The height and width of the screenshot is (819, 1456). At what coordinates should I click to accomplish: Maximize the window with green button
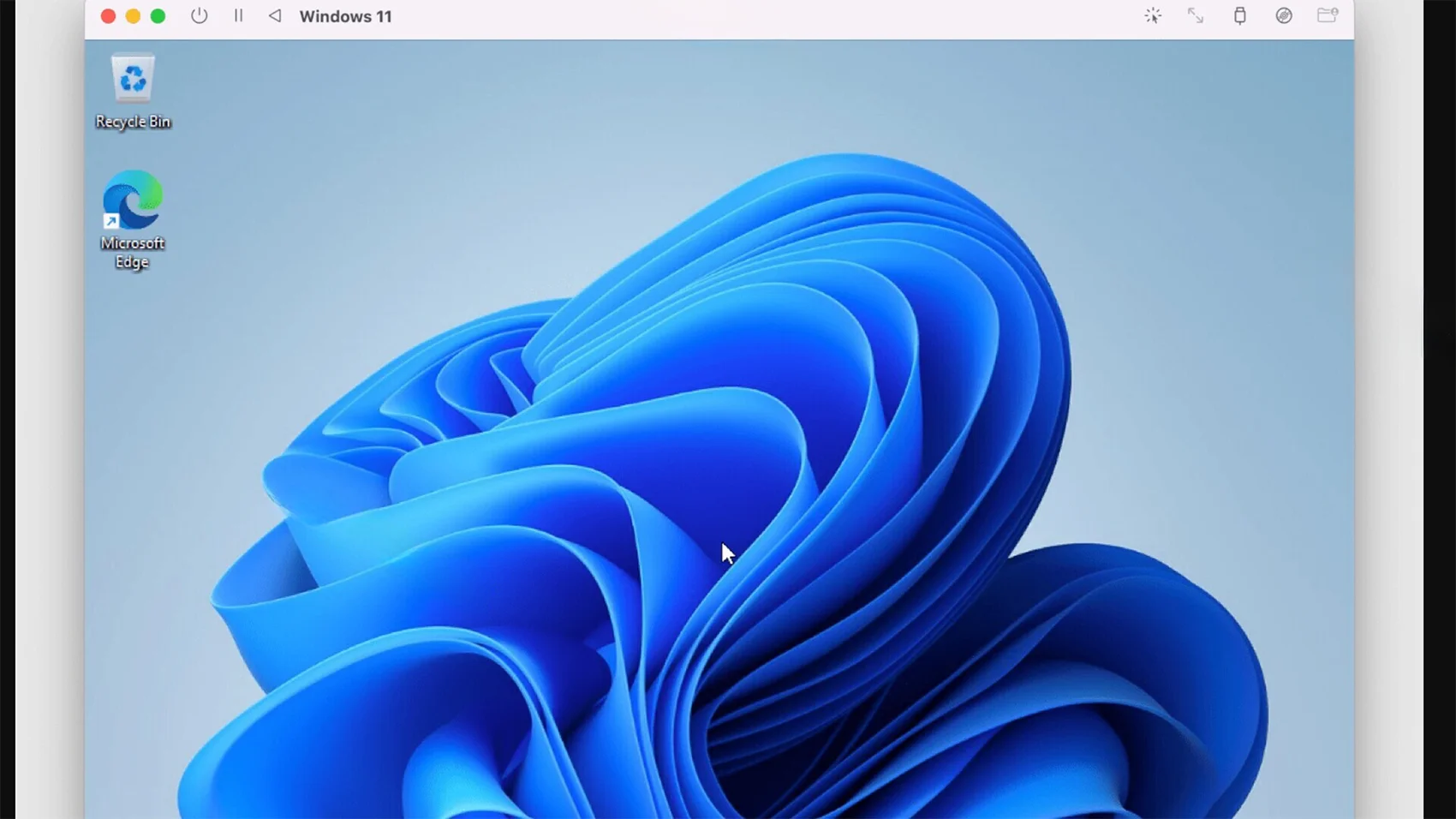[x=158, y=16]
